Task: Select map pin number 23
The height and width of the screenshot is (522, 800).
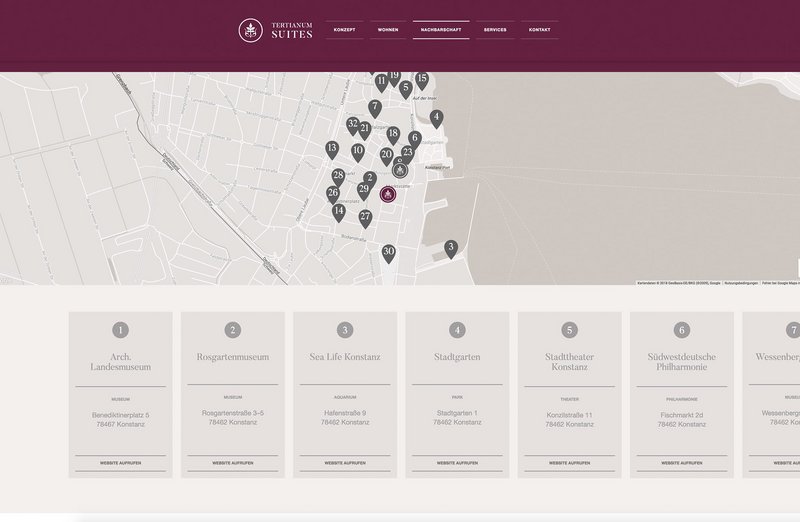Action: click(407, 154)
